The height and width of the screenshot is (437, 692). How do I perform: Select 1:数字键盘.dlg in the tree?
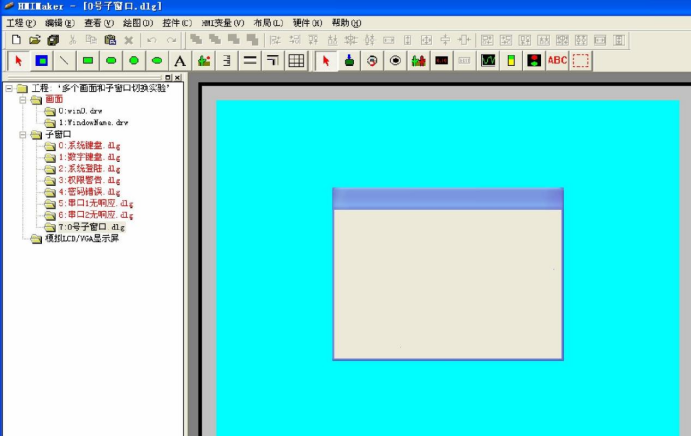coord(89,157)
